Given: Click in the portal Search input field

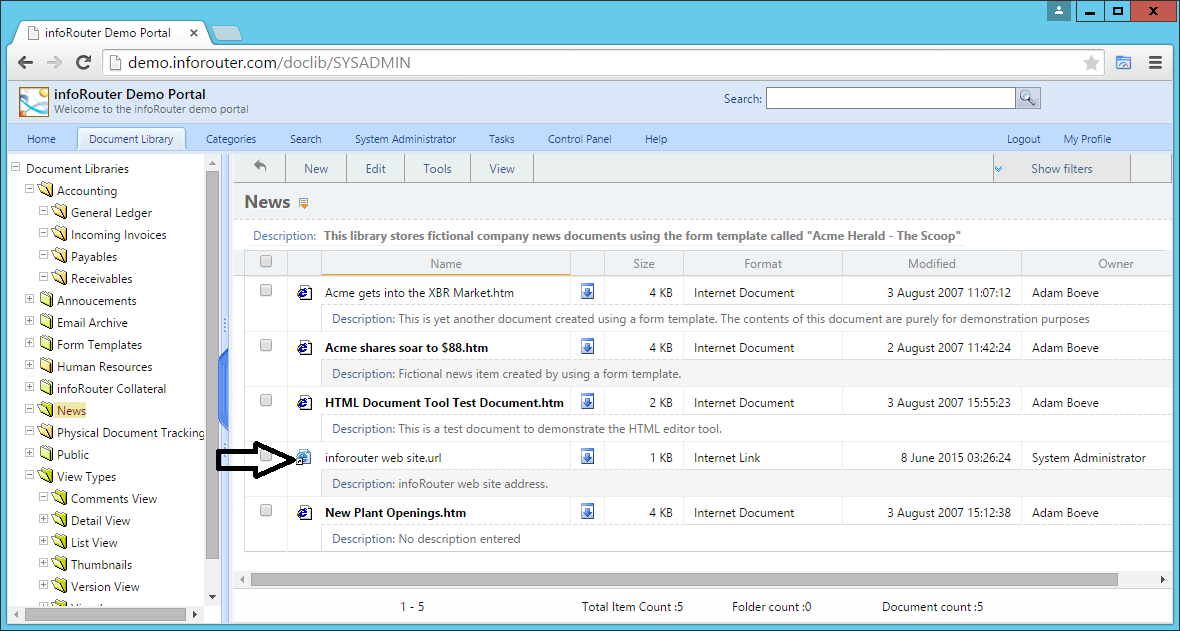Looking at the screenshot, I should point(890,98).
